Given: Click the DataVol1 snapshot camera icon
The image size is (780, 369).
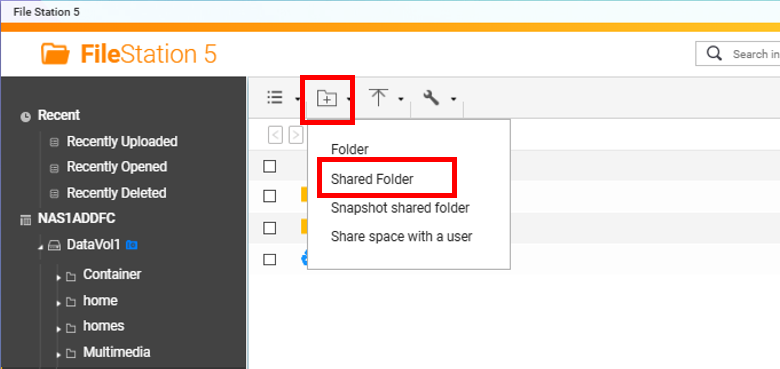Looking at the screenshot, I should click(x=131, y=245).
